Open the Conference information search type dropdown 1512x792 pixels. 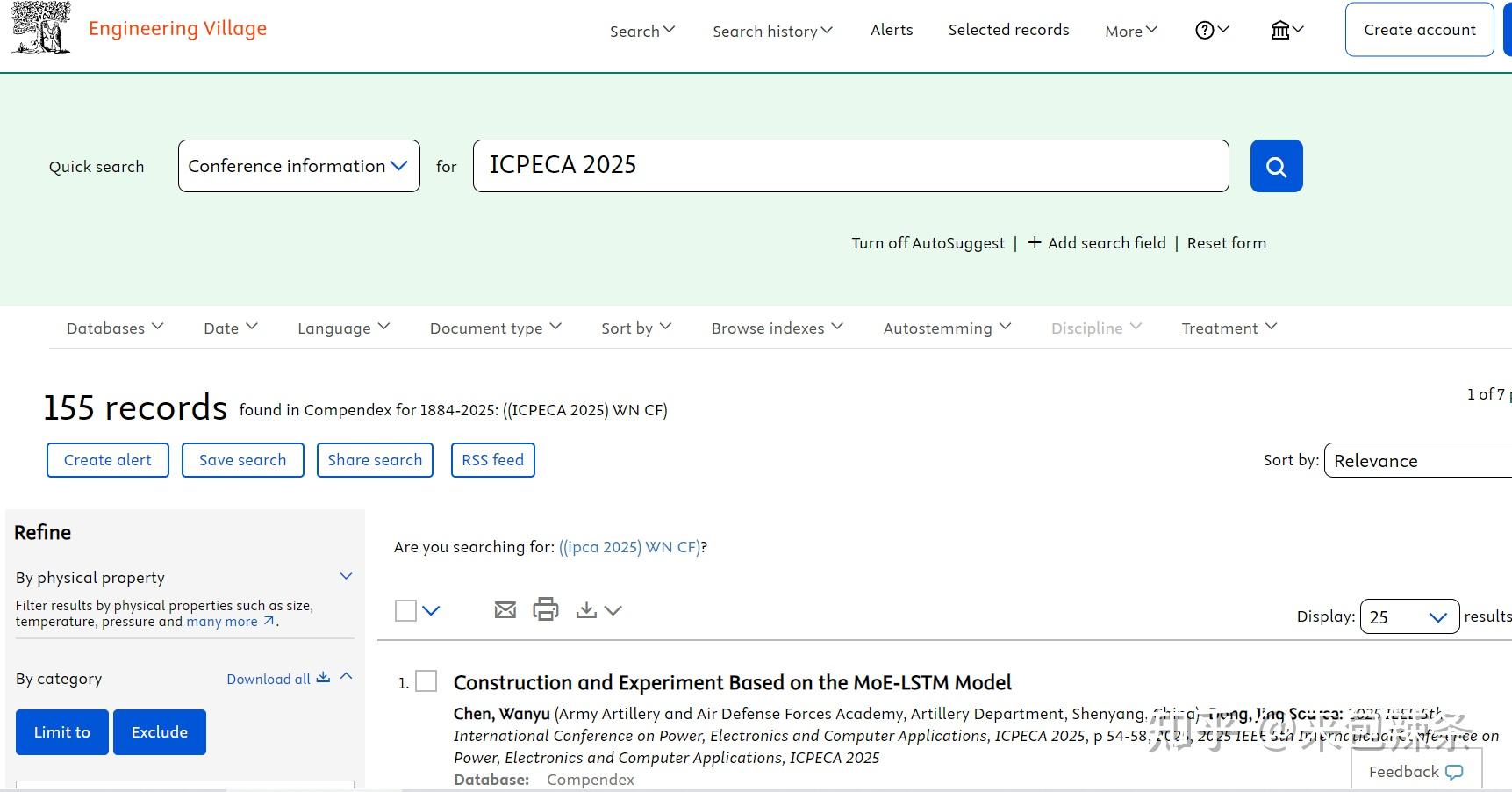(298, 166)
